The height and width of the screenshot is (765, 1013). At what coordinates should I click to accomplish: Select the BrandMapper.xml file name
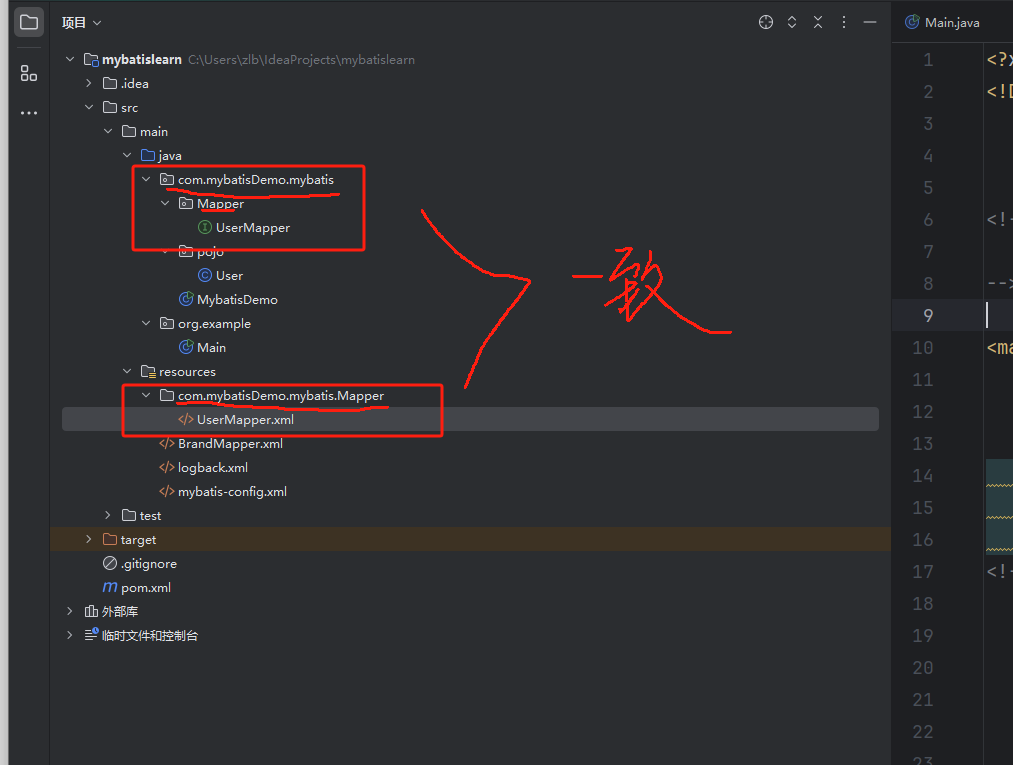[230, 443]
